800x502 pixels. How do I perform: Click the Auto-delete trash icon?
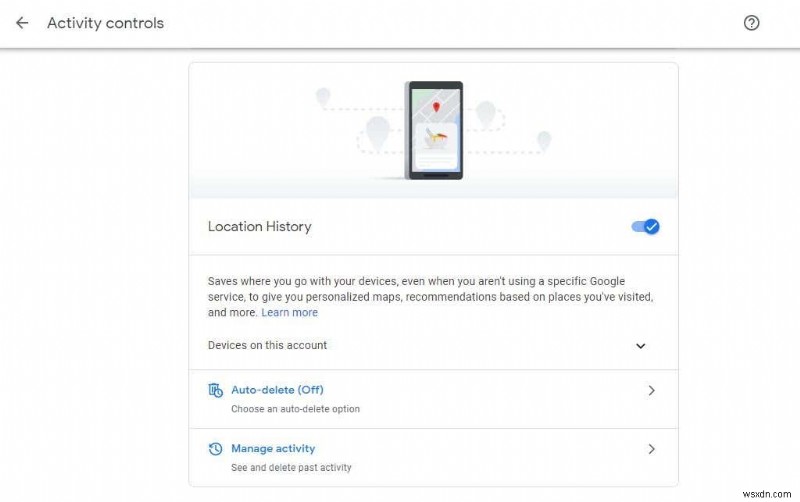215,390
